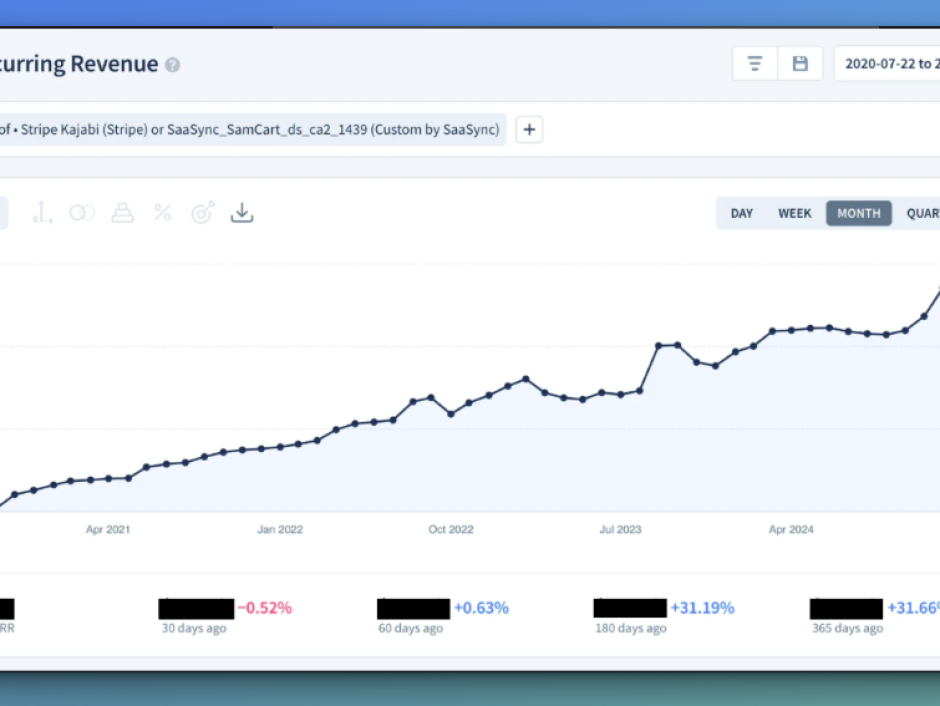Click the percent sign chart icon
Viewport: 940px width, 706px height.
point(162,213)
